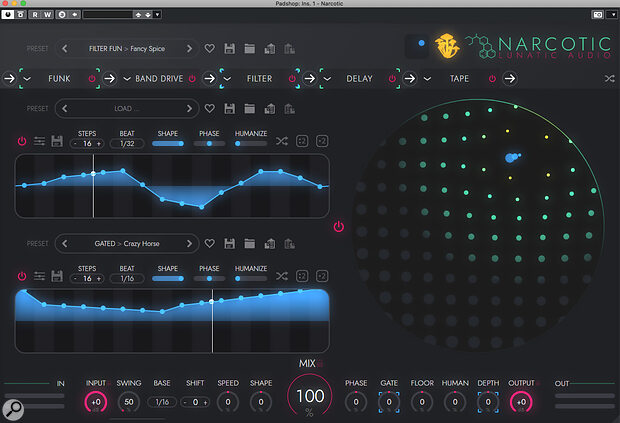
Task: Go to next global preset after Fancy Spice
Action: point(189,49)
